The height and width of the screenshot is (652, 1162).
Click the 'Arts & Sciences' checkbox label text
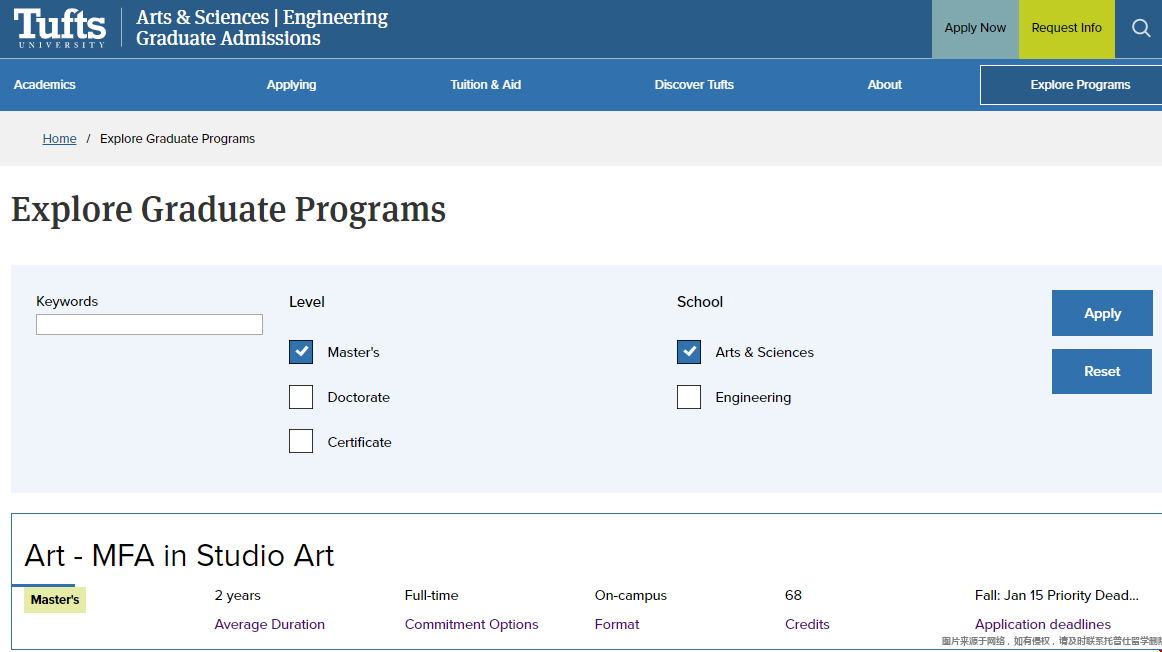point(764,353)
